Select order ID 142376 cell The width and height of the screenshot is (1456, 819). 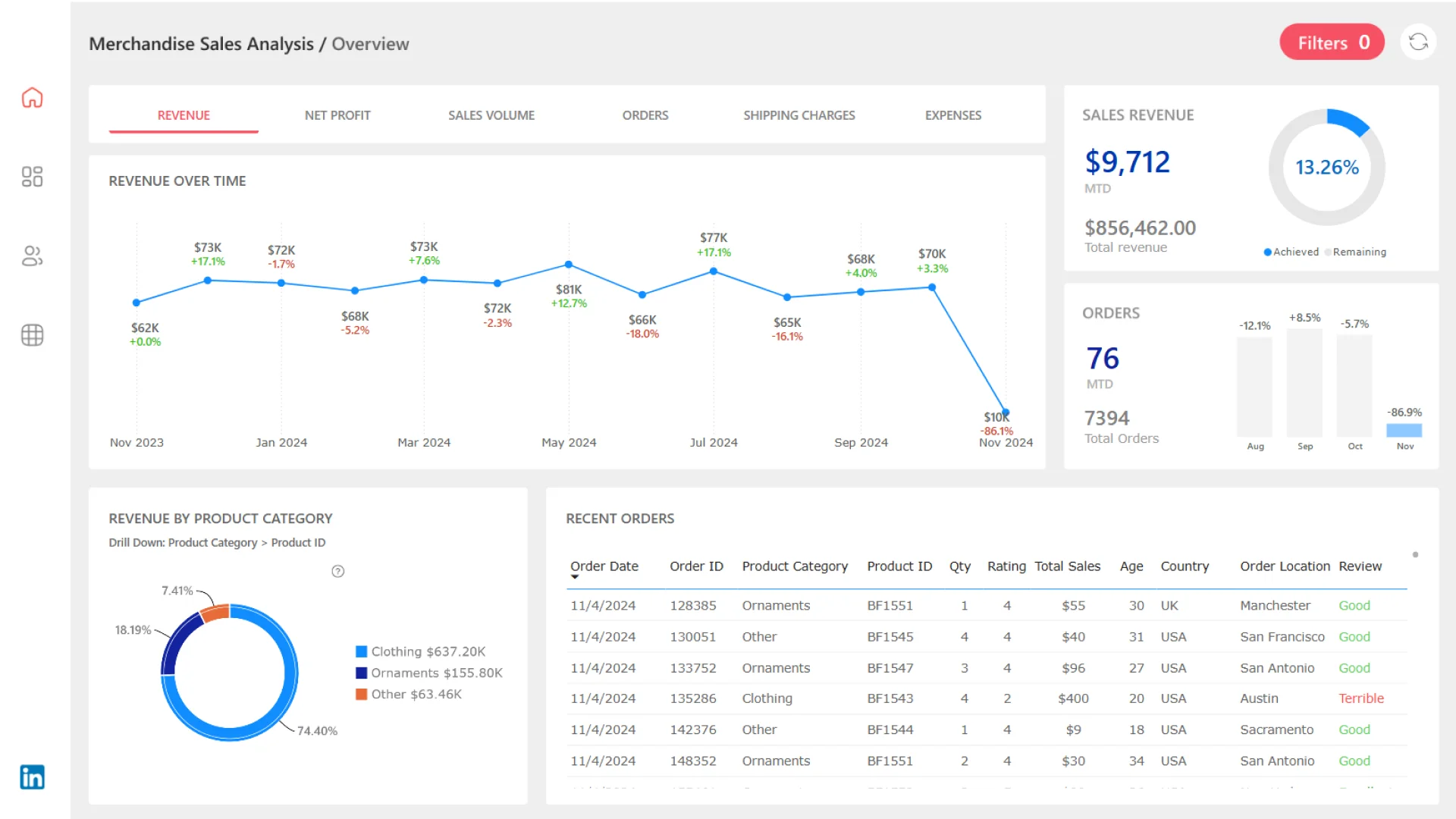click(x=693, y=730)
